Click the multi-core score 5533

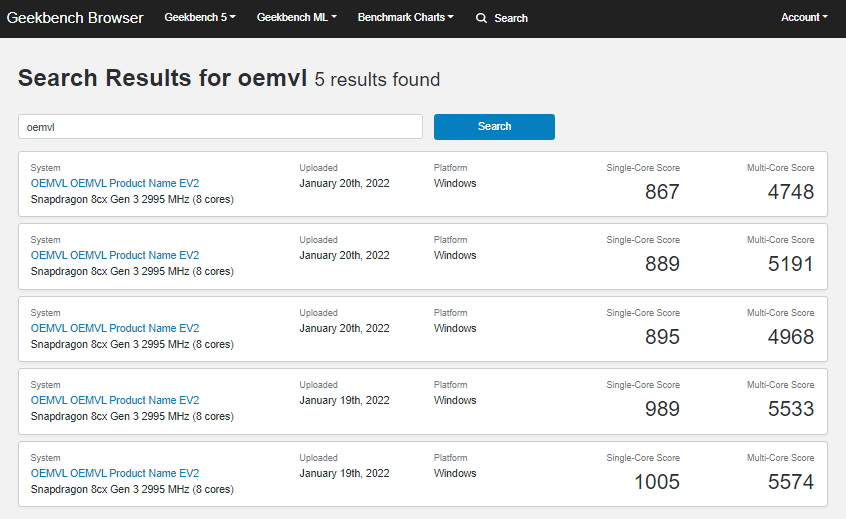[790, 409]
